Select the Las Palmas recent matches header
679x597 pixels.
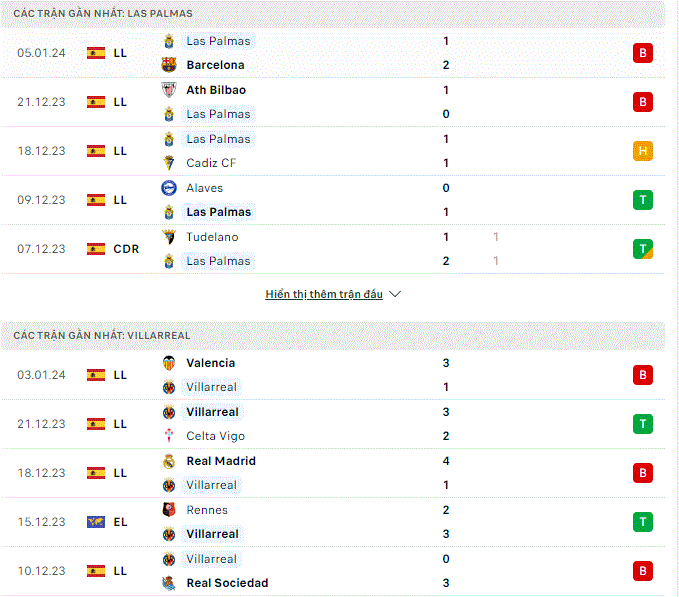333,13
